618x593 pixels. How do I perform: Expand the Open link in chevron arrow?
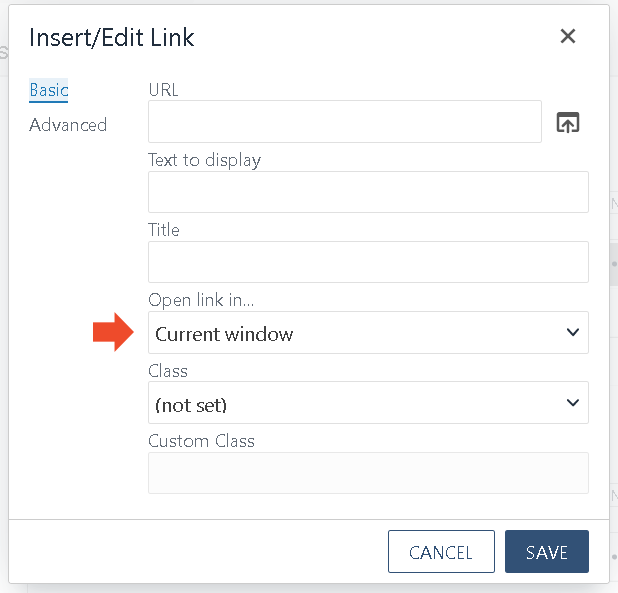pos(573,332)
